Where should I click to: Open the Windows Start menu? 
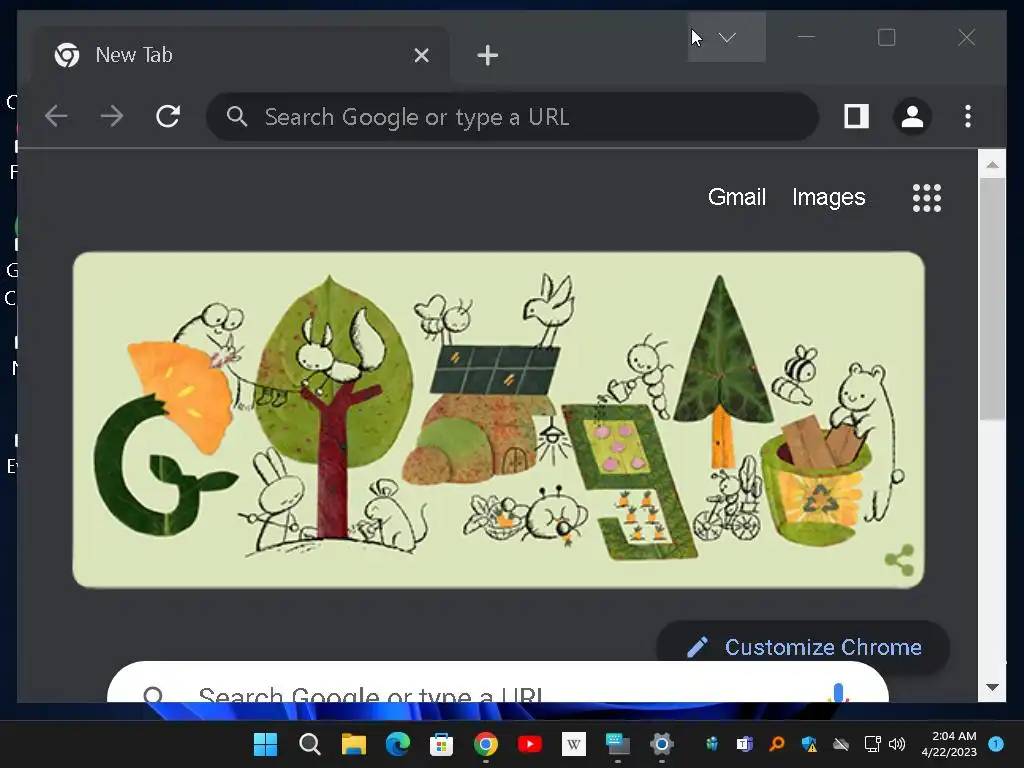(265, 744)
